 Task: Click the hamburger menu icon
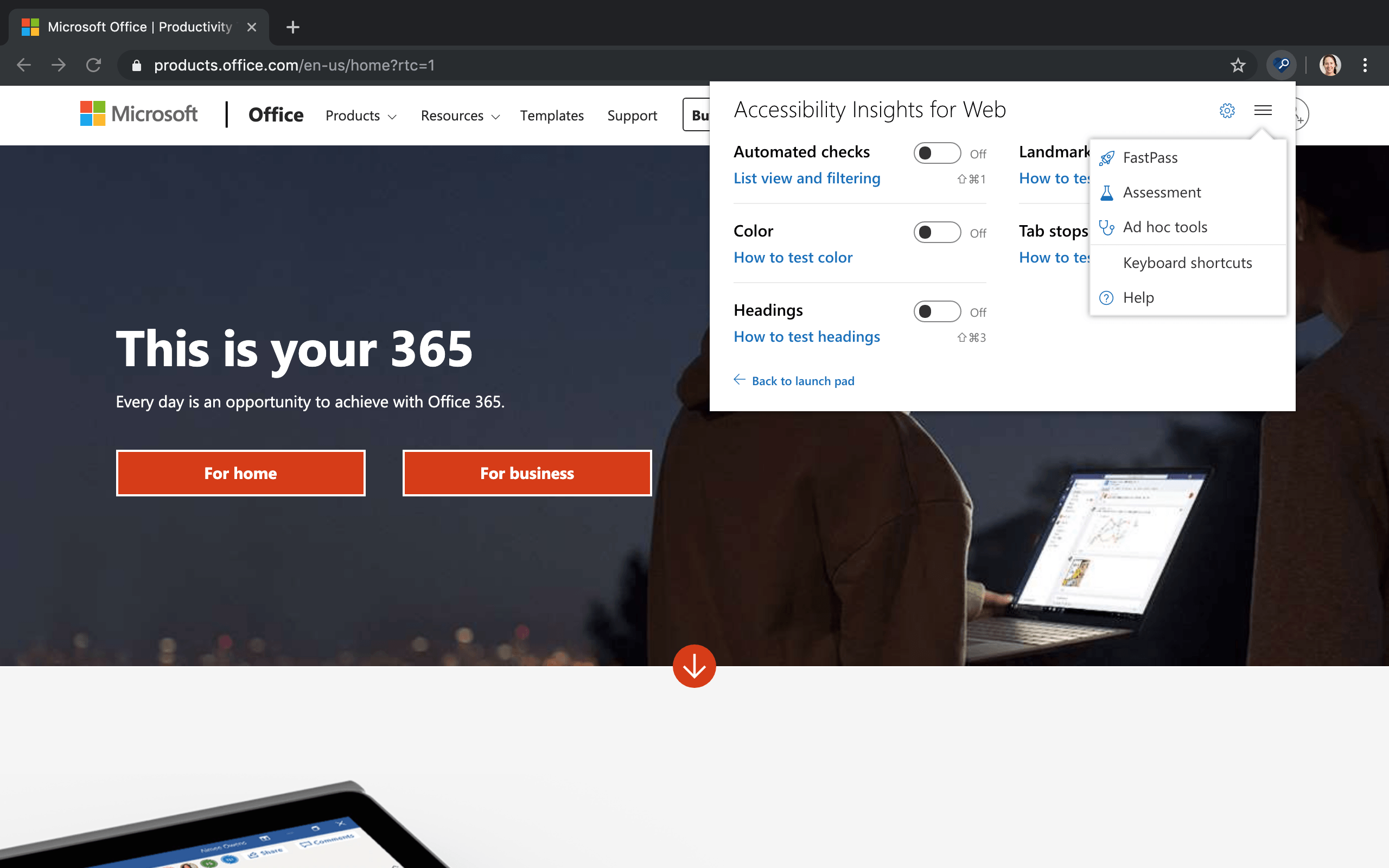pos(1263,110)
